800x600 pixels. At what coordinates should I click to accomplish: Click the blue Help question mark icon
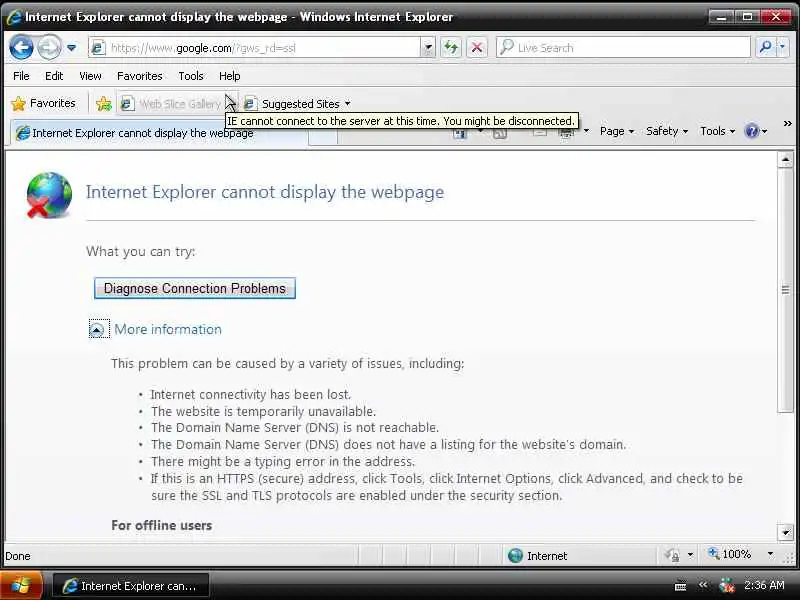coord(752,132)
